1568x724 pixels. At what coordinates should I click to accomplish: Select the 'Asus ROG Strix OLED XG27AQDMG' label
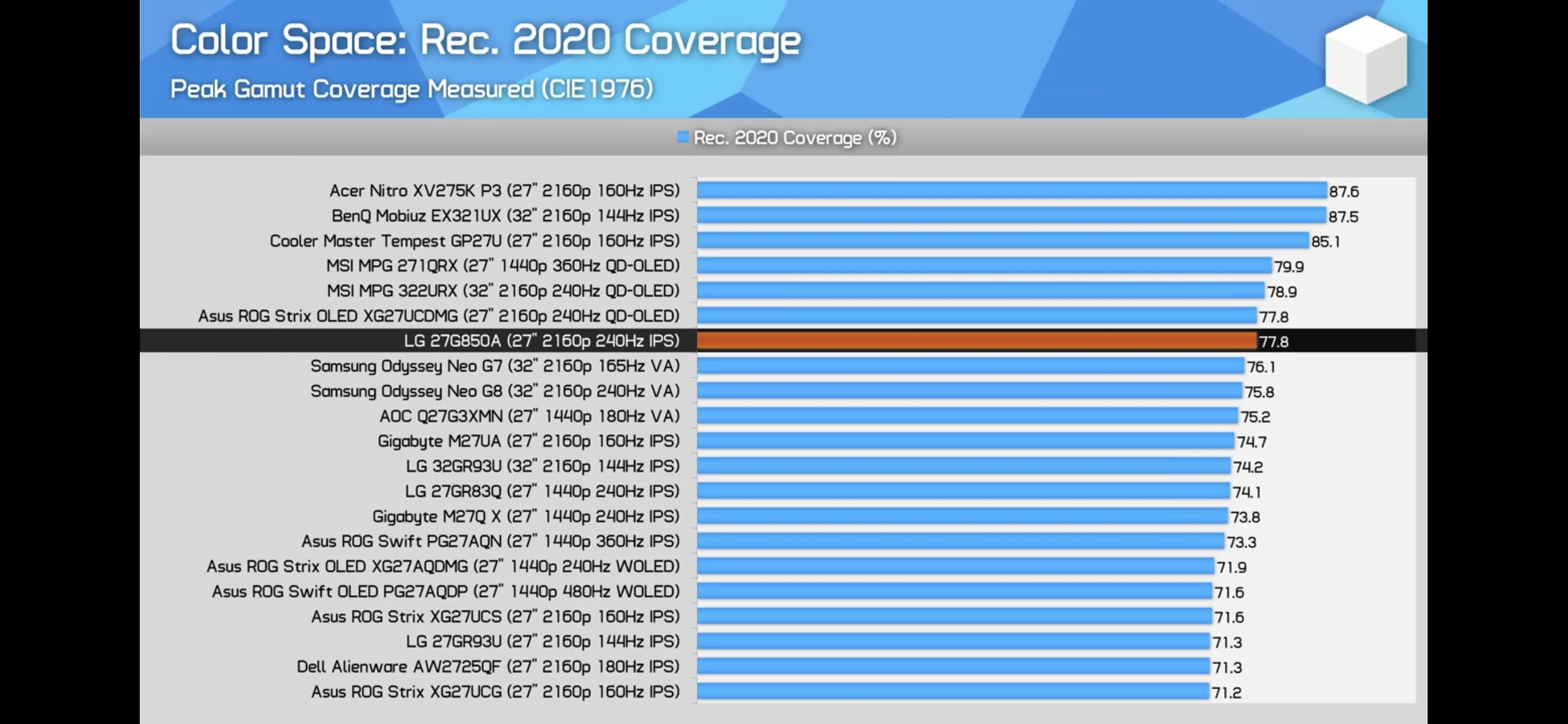[x=442, y=566]
